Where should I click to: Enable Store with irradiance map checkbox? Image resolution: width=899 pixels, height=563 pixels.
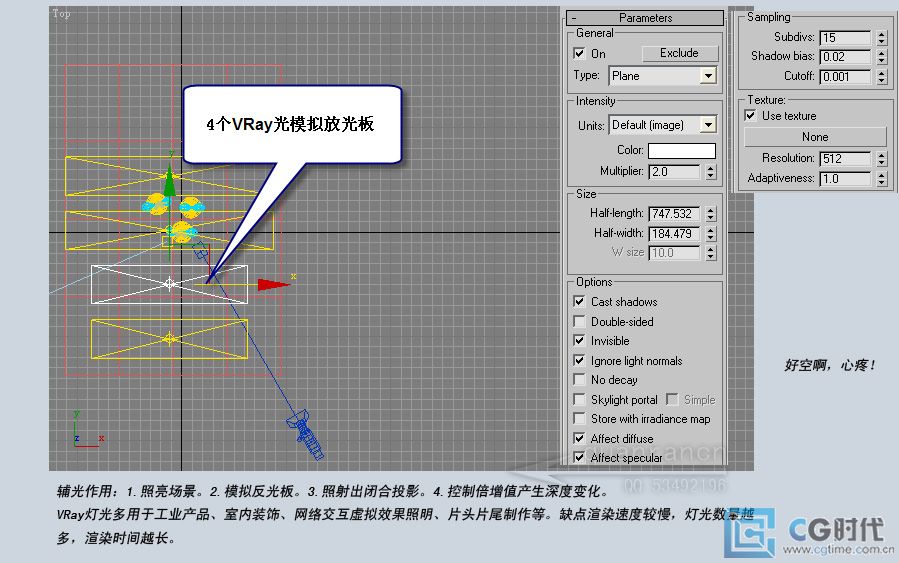point(579,419)
